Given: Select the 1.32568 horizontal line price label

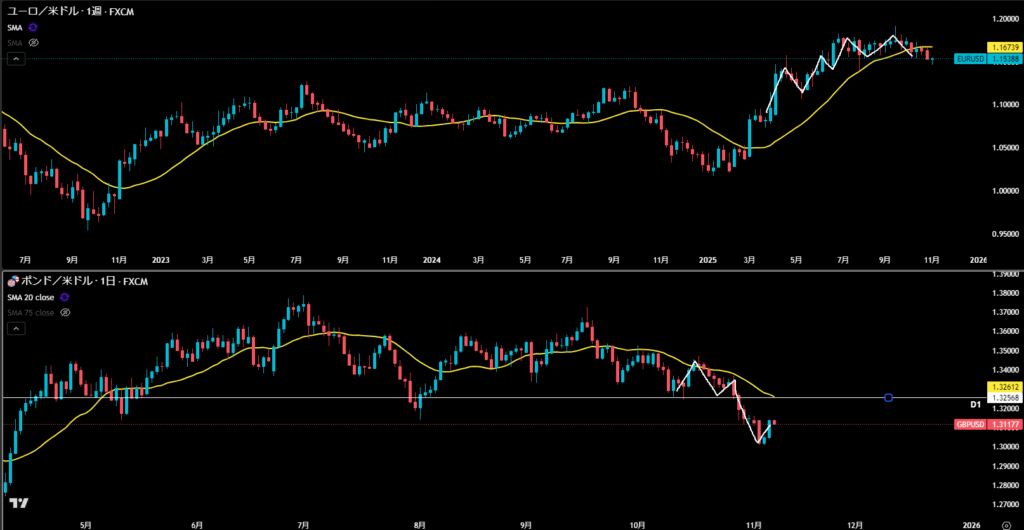Looking at the screenshot, I should point(1004,397).
